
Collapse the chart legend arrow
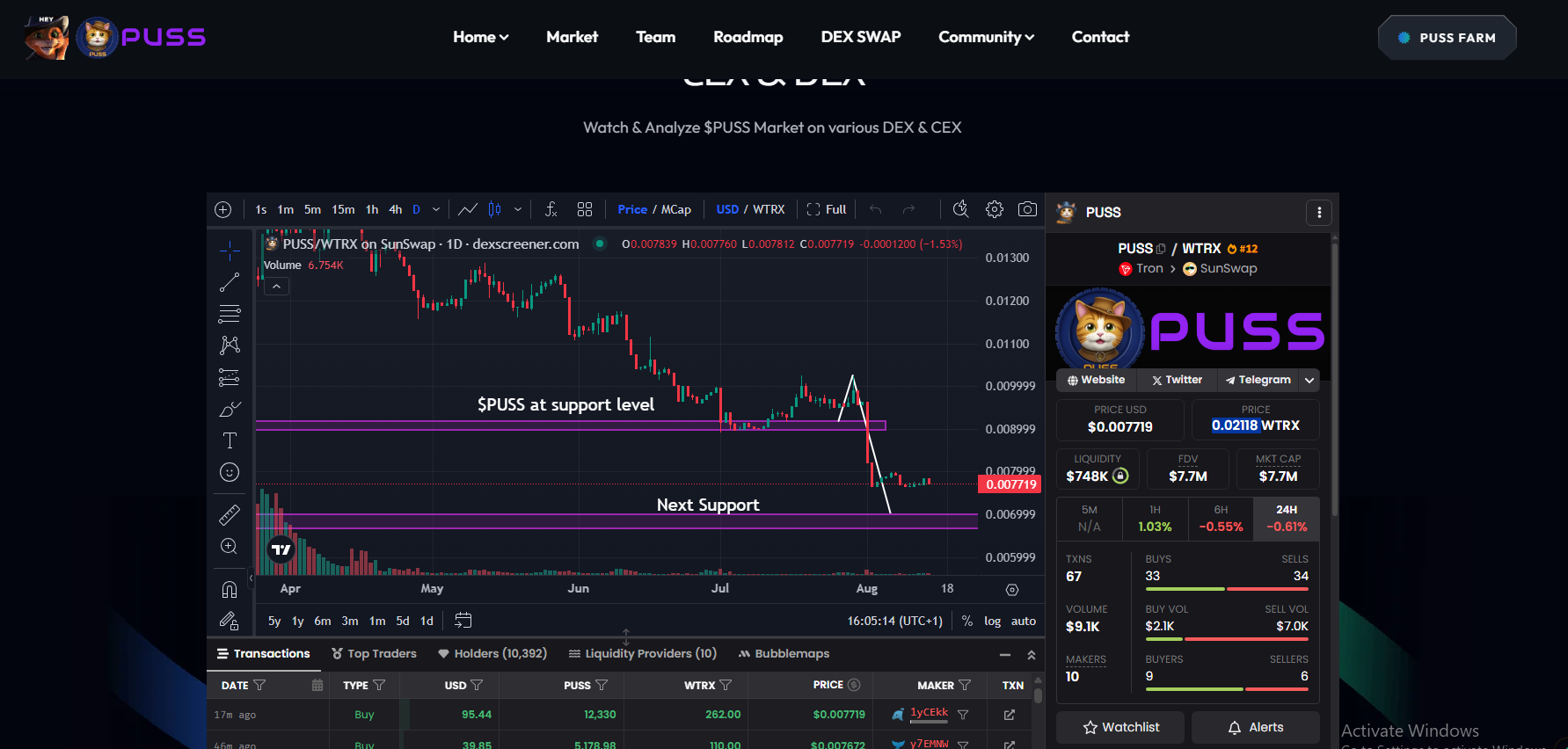[276, 287]
